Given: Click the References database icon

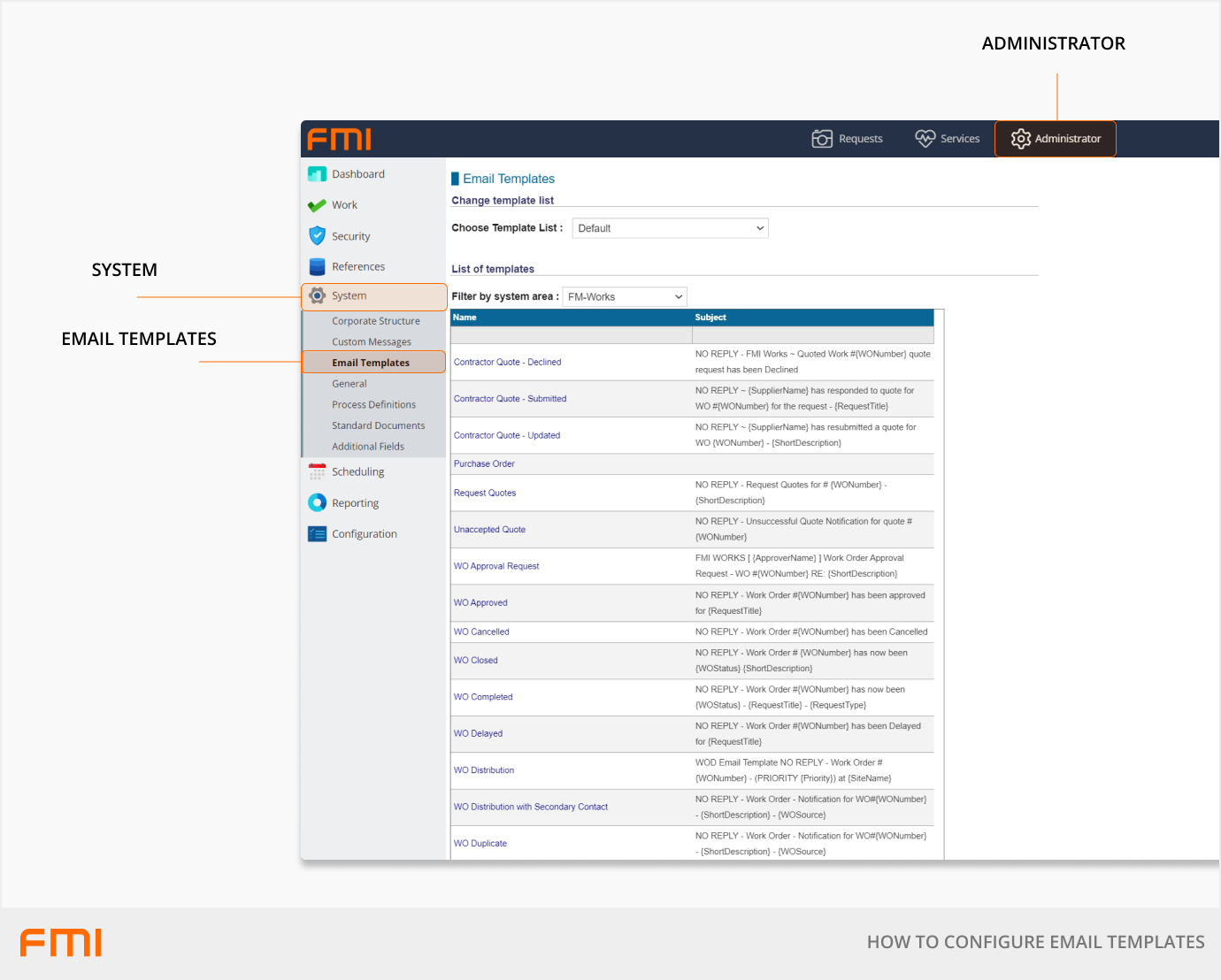Looking at the screenshot, I should pos(317,266).
